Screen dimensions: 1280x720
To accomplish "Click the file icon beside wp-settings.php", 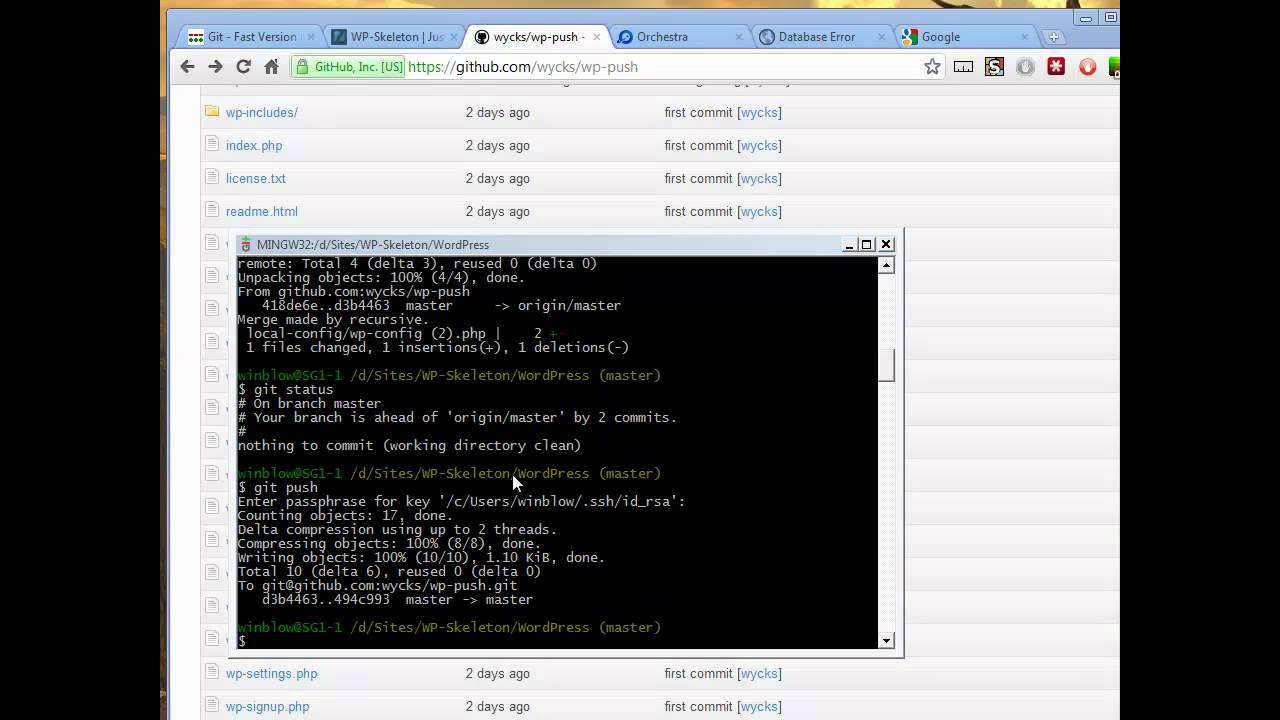I will 212,672.
